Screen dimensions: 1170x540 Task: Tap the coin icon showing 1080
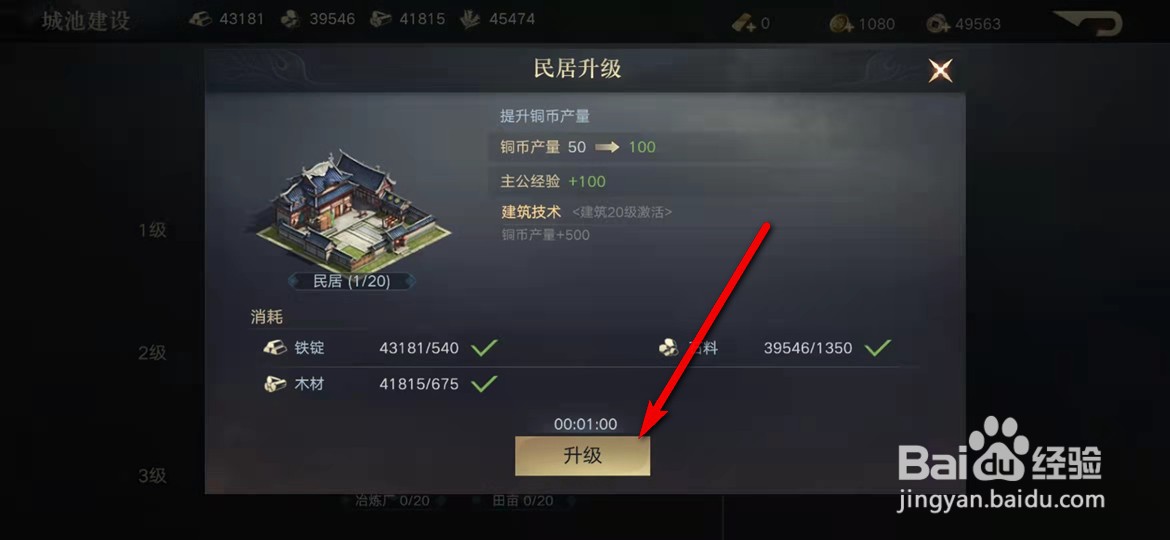pyautogui.click(x=842, y=24)
